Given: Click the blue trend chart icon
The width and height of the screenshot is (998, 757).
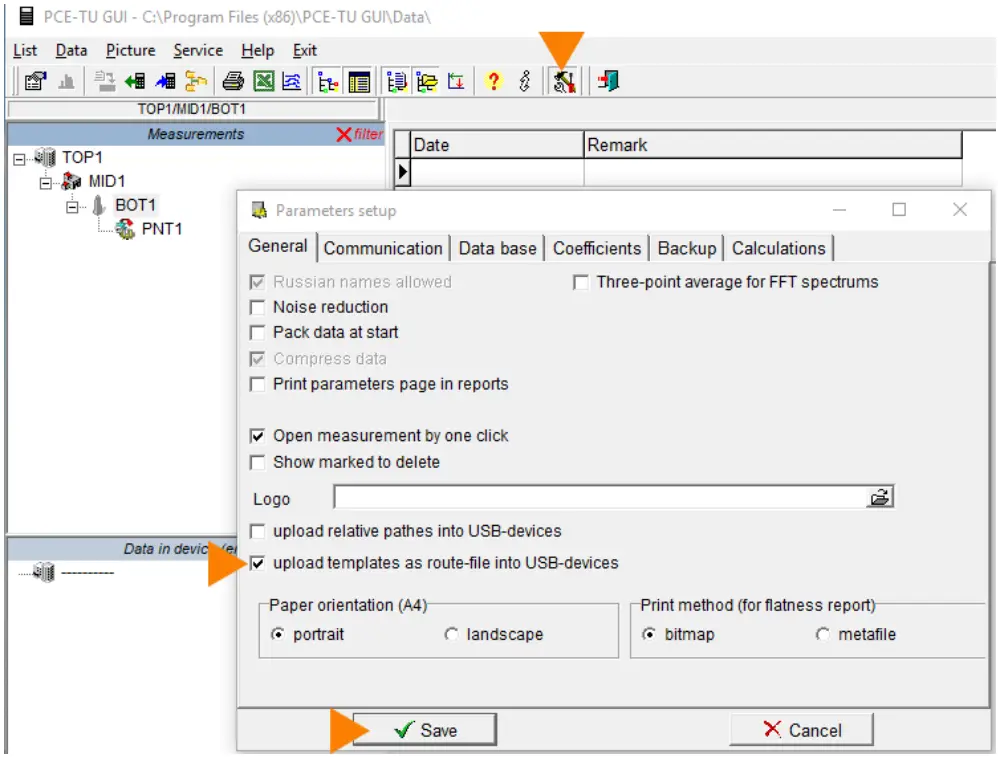Looking at the screenshot, I should [292, 81].
